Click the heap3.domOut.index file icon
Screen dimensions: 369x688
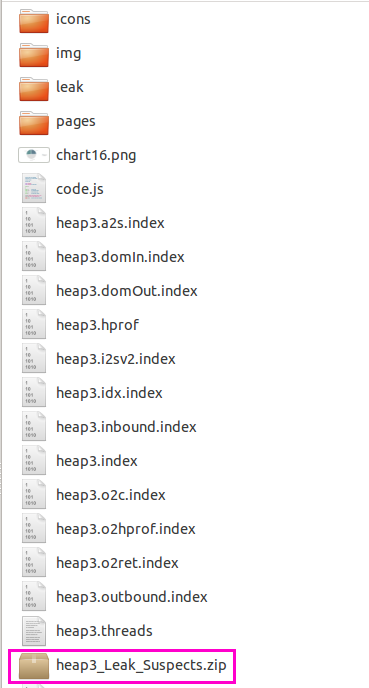34,290
